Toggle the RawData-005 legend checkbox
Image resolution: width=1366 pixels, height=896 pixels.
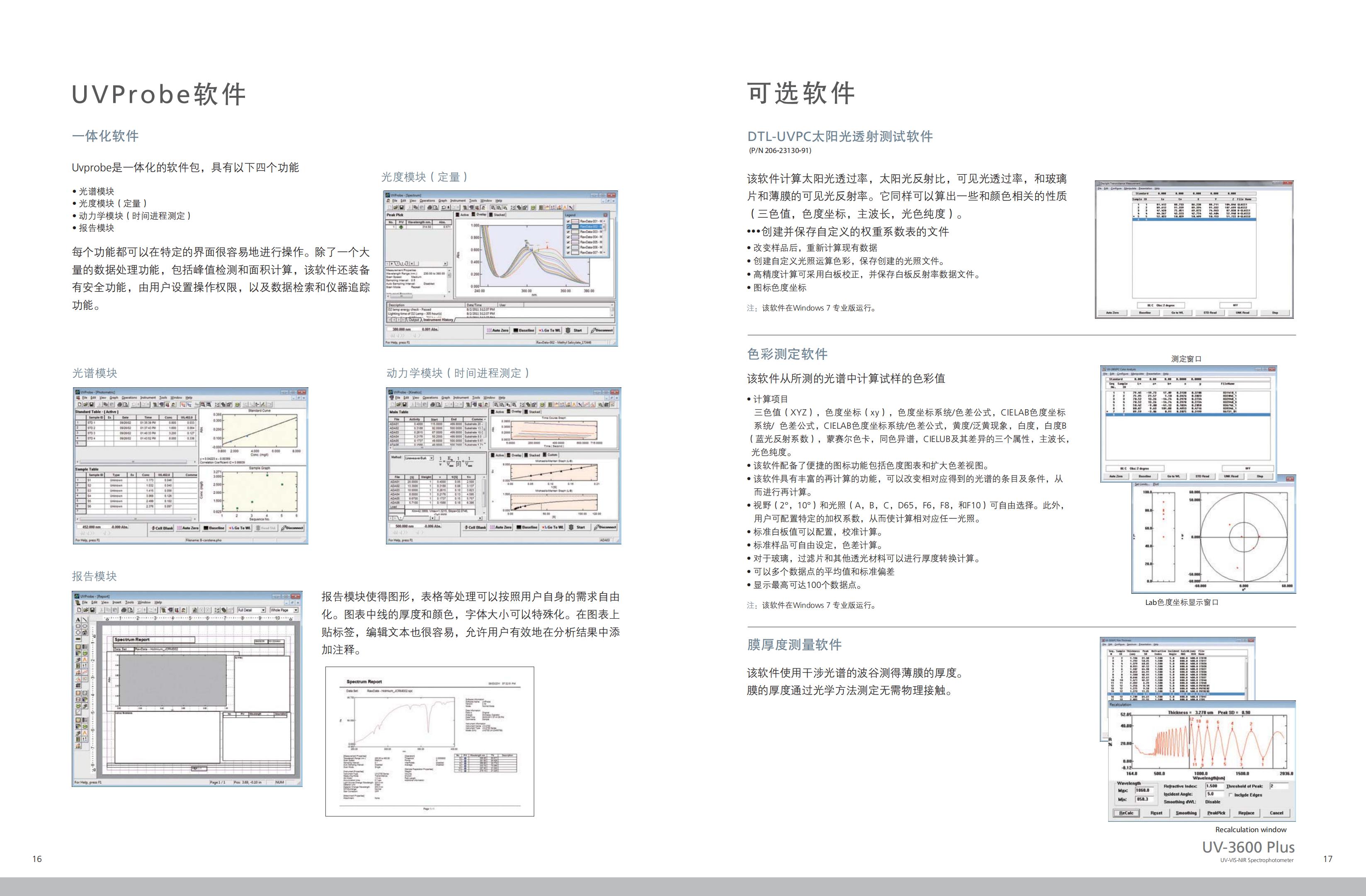568,242
